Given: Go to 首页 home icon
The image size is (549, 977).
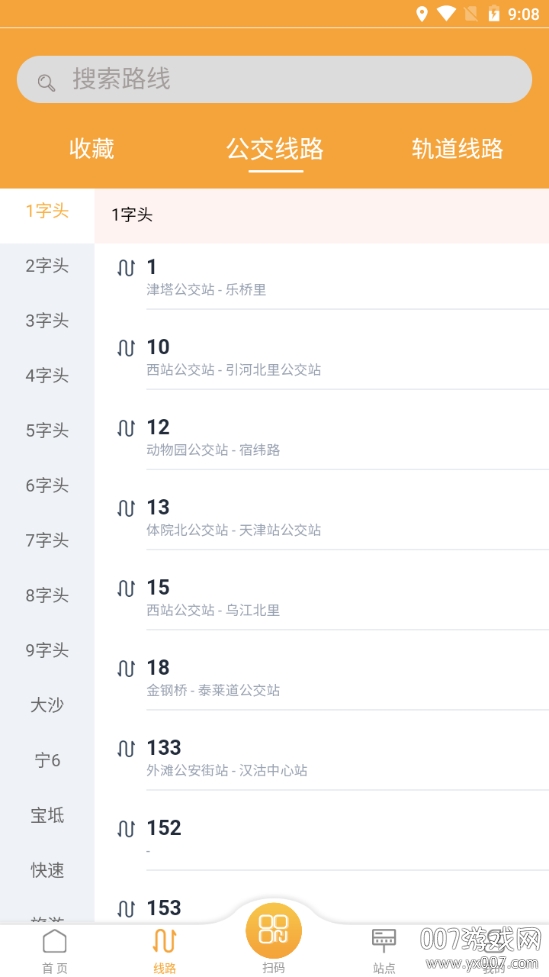Looking at the screenshot, I should point(55,941).
